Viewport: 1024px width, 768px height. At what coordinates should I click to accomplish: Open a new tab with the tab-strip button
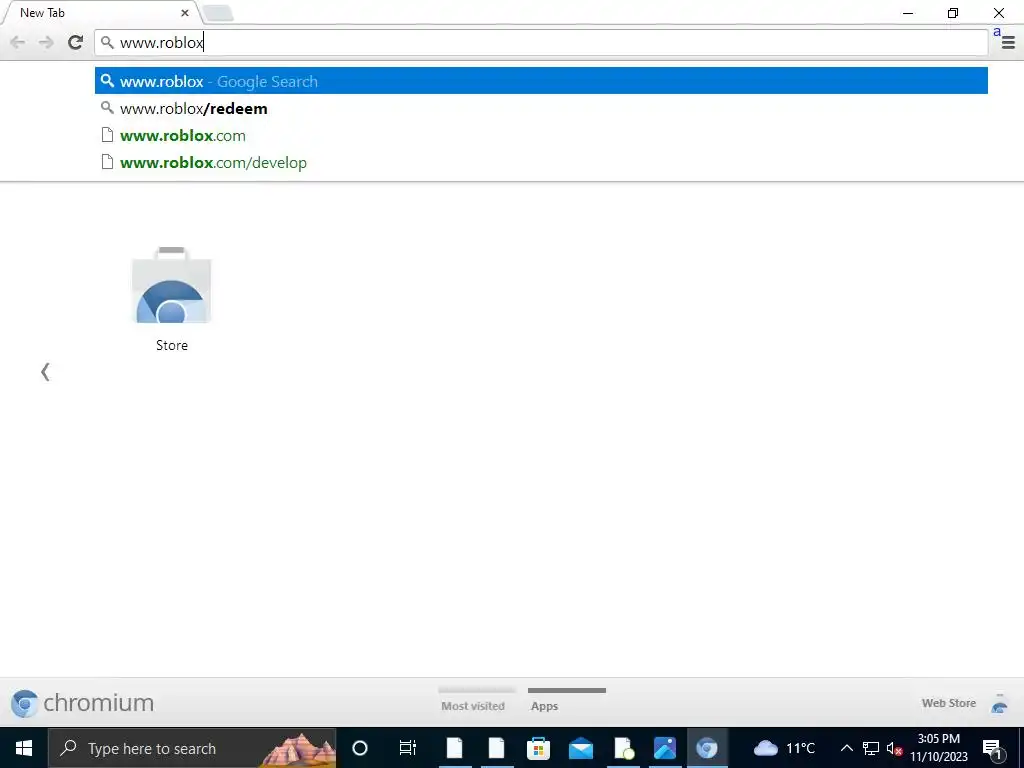(x=217, y=13)
